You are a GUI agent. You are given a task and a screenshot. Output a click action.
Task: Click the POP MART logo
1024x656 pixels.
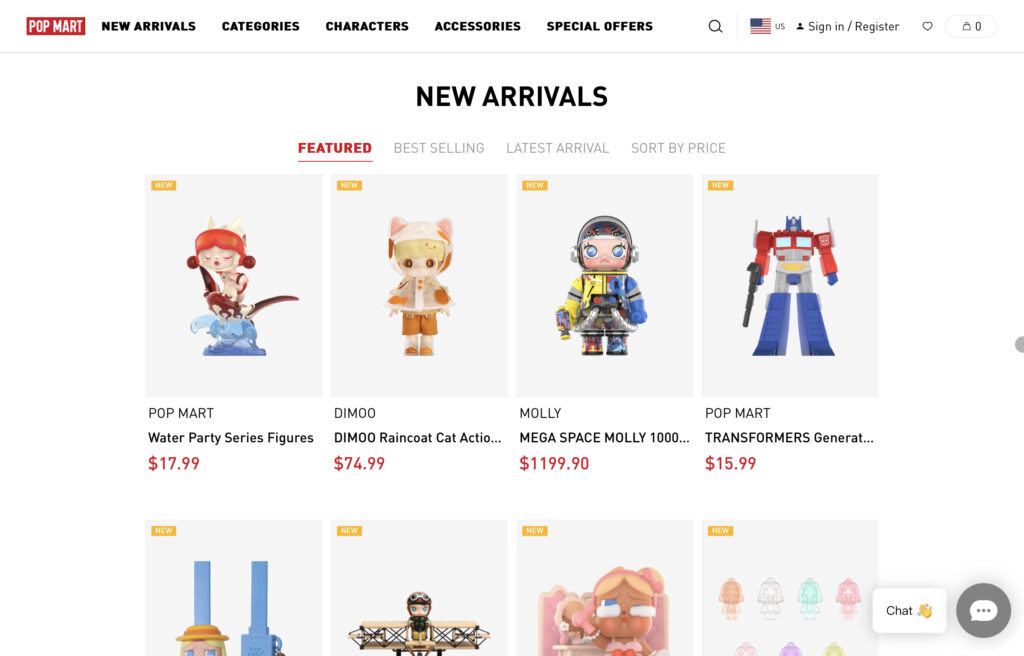click(x=56, y=26)
